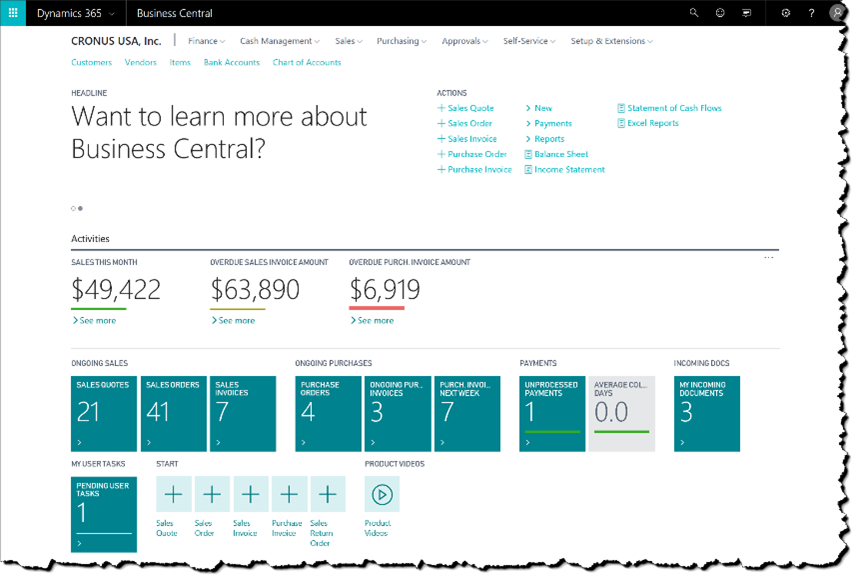Image resolution: width=864 pixels, height=585 pixels.
Task: Open Purchase Orders tile showing 4
Action: coord(328,414)
